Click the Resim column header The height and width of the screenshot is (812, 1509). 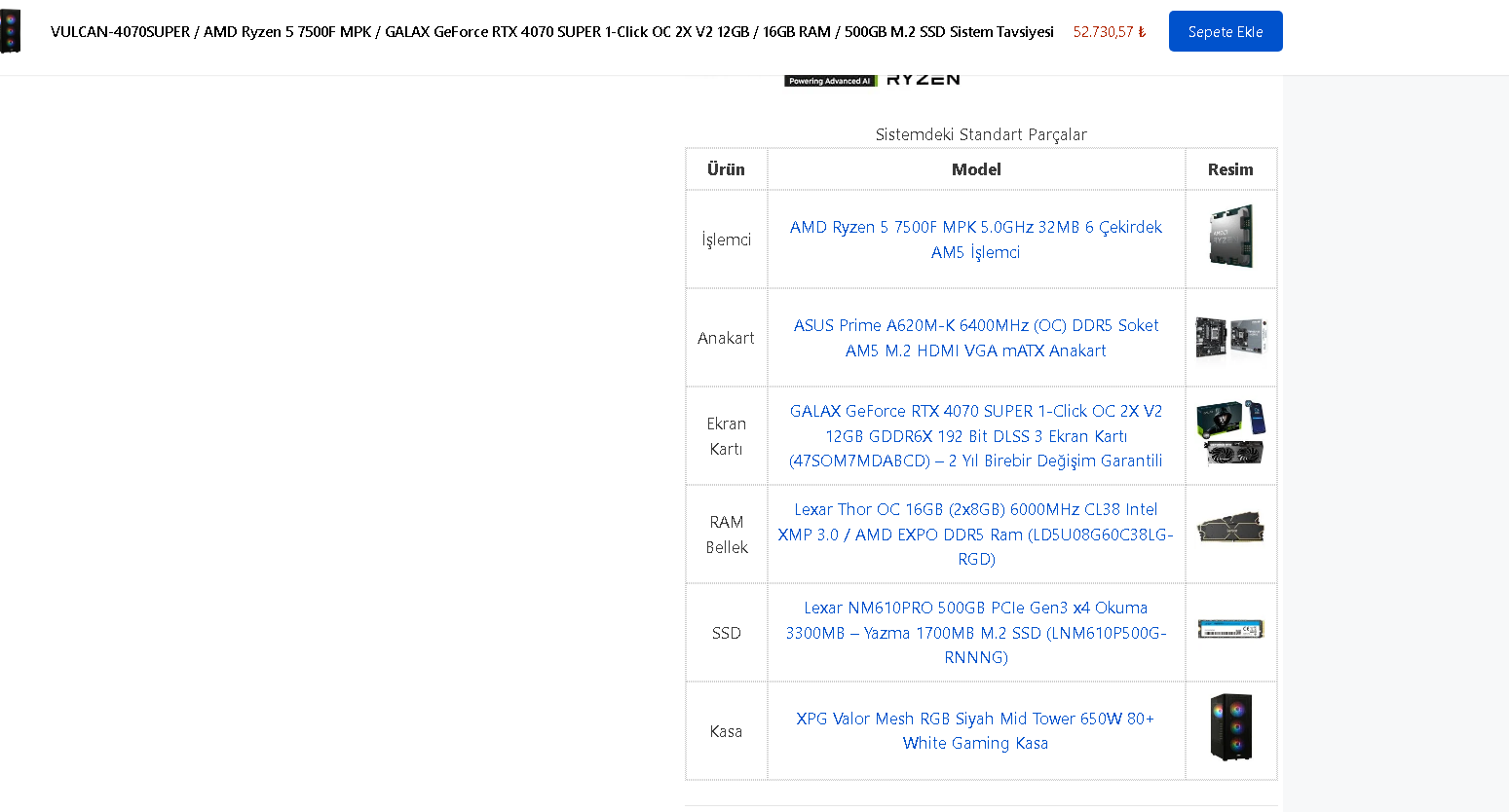[1230, 169]
